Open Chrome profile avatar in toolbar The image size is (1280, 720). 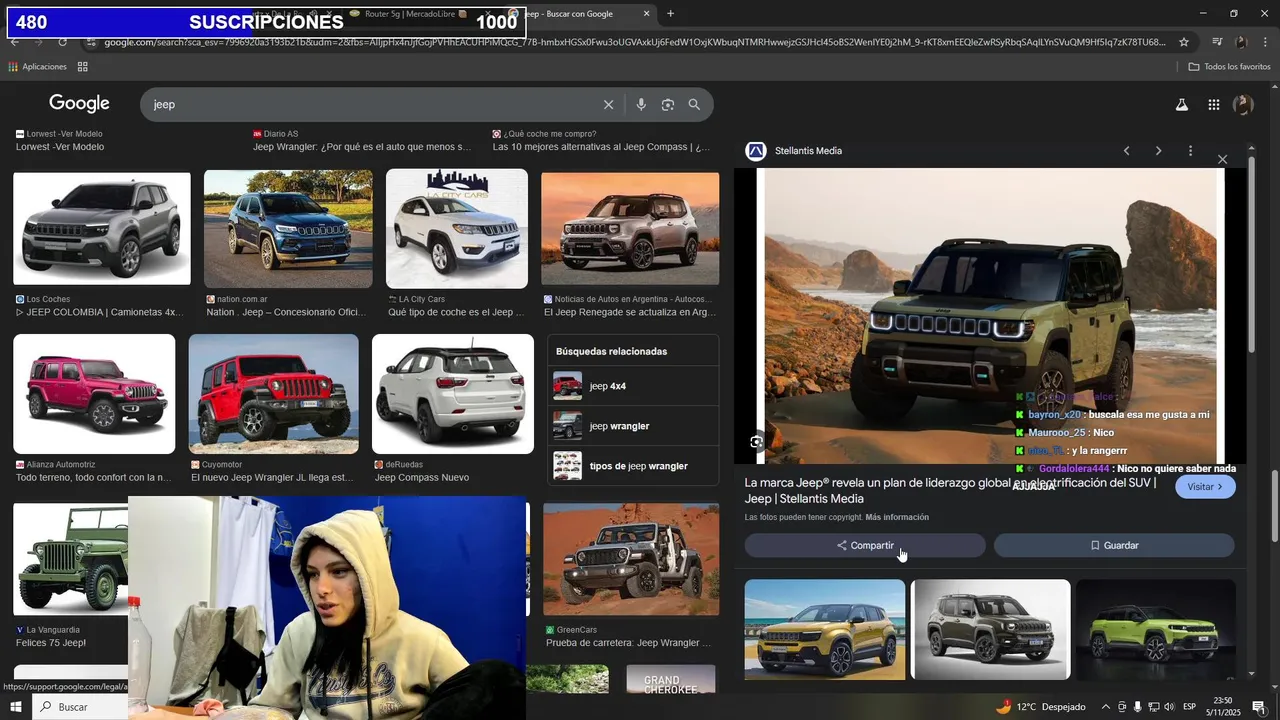pyautogui.click(x=1241, y=42)
